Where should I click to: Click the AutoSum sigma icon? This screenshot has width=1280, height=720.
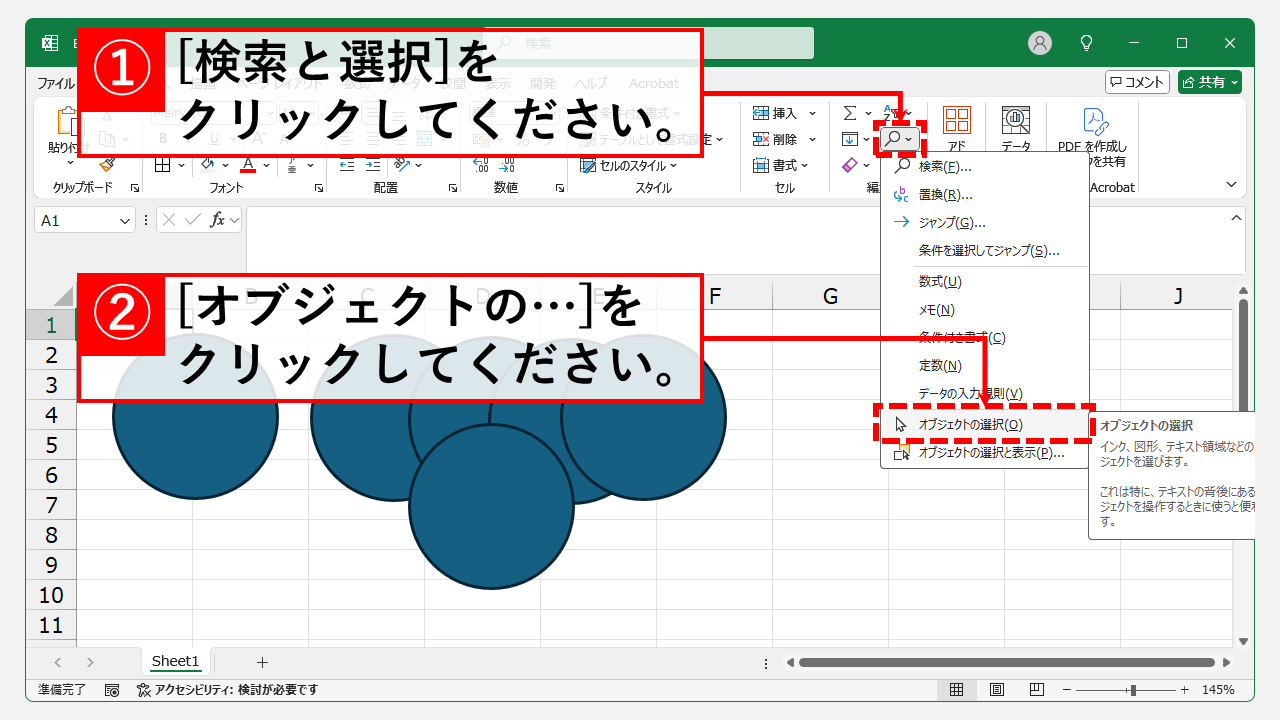coord(849,113)
